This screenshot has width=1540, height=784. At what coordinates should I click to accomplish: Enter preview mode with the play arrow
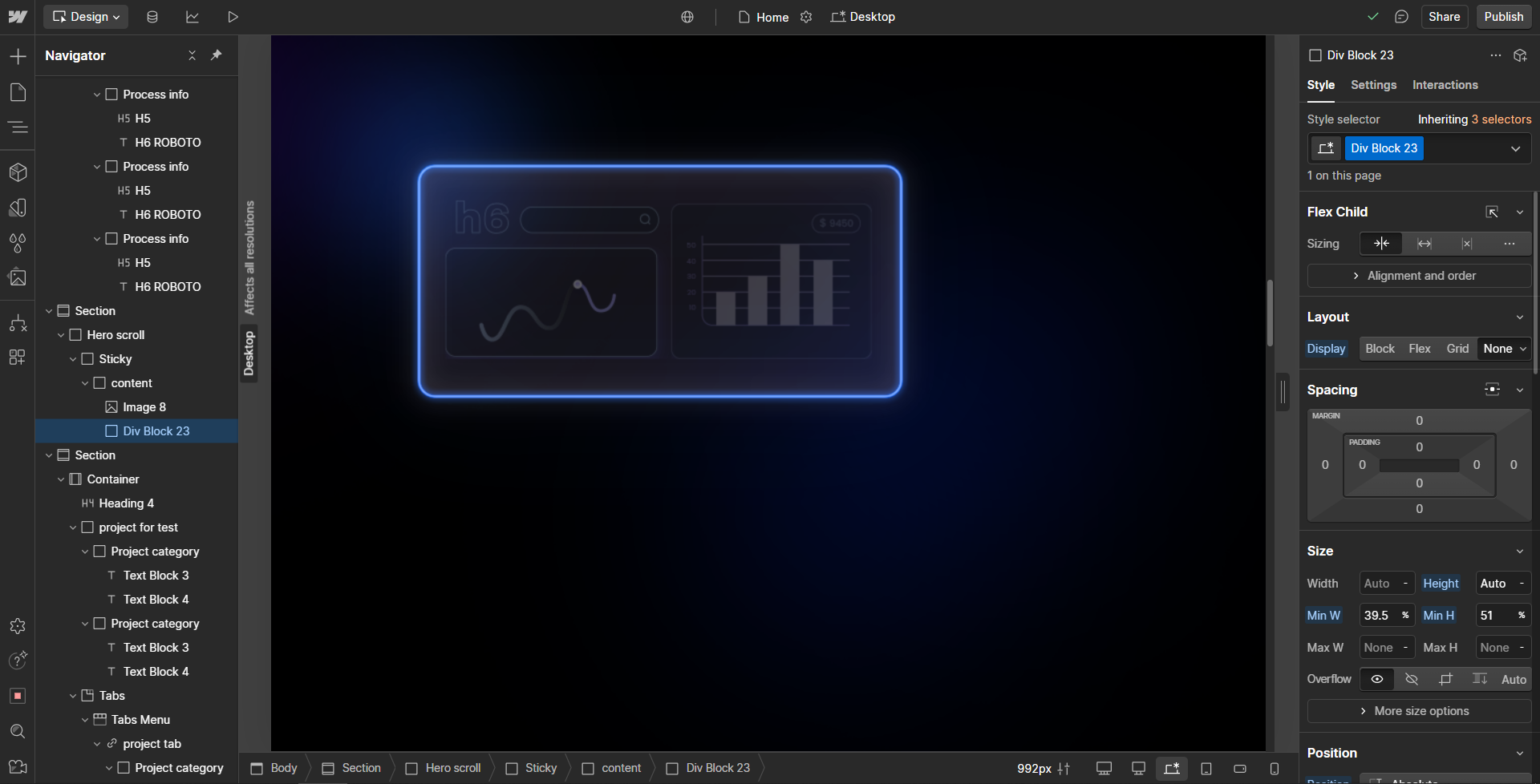[233, 16]
